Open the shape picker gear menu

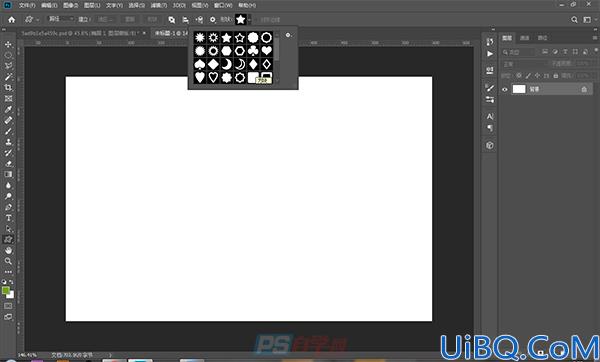tap(289, 35)
